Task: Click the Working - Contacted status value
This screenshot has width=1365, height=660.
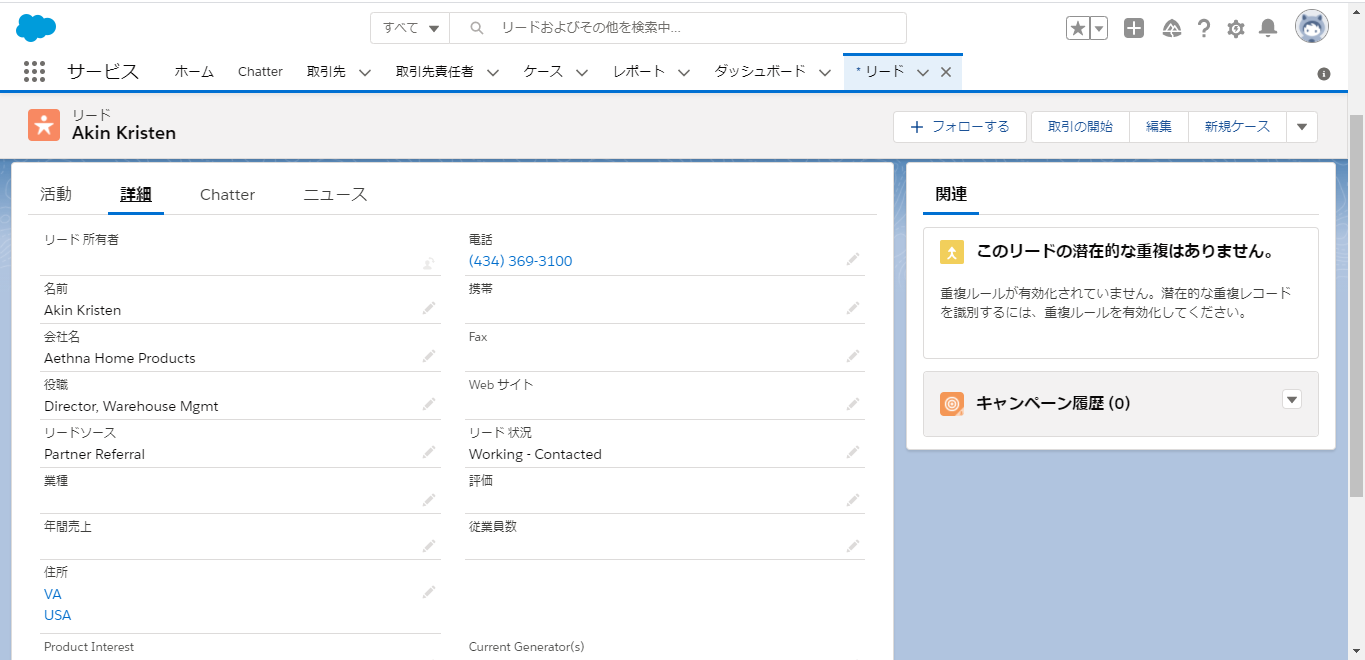Action: (535, 454)
